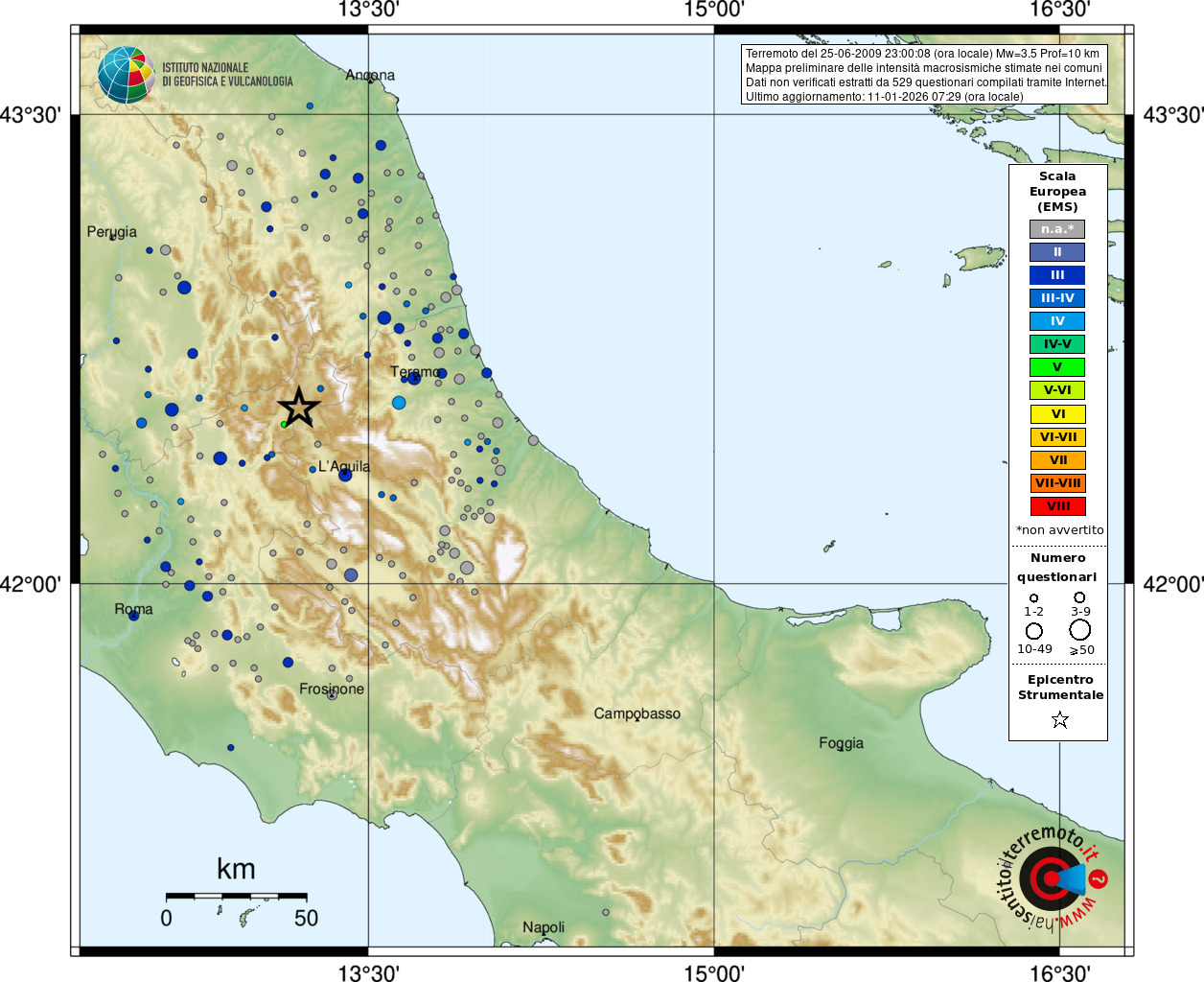Click the Roma city label

133,609
